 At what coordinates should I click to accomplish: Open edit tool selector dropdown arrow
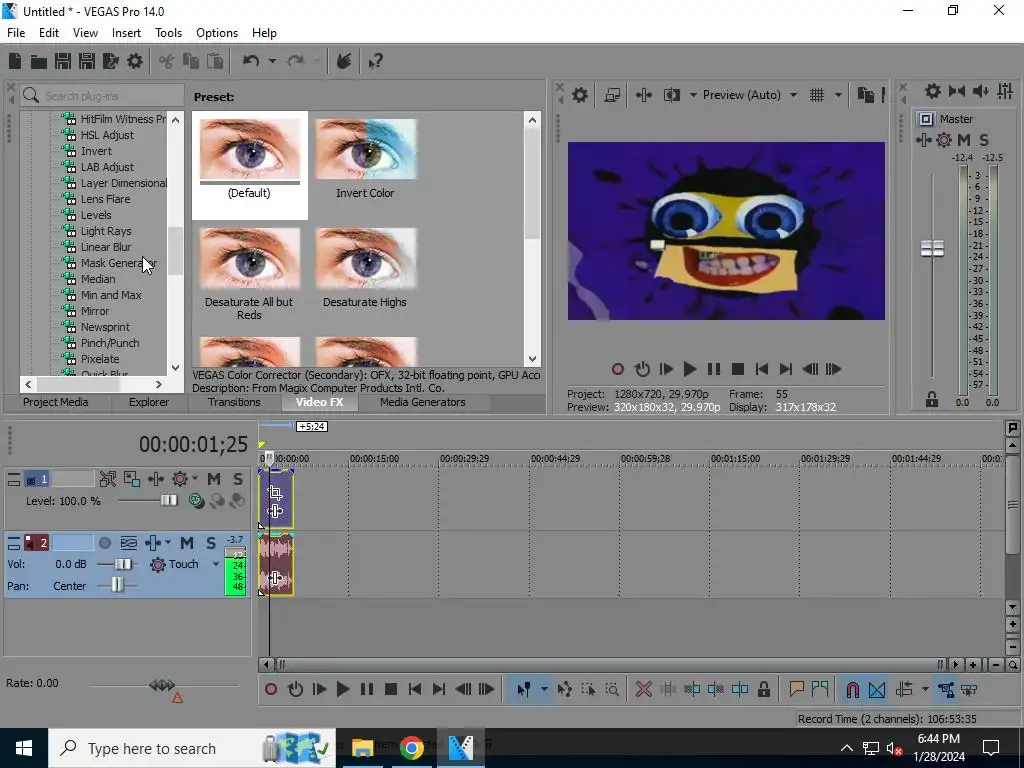tap(543, 690)
